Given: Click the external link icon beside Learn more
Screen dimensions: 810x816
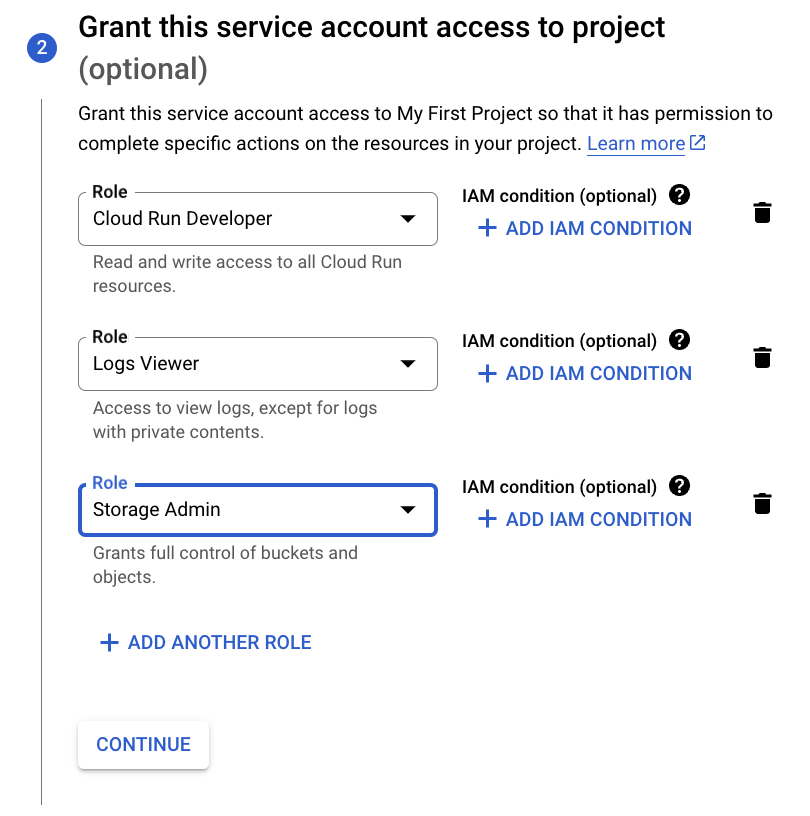Looking at the screenshot, I should tap(698, 143).
